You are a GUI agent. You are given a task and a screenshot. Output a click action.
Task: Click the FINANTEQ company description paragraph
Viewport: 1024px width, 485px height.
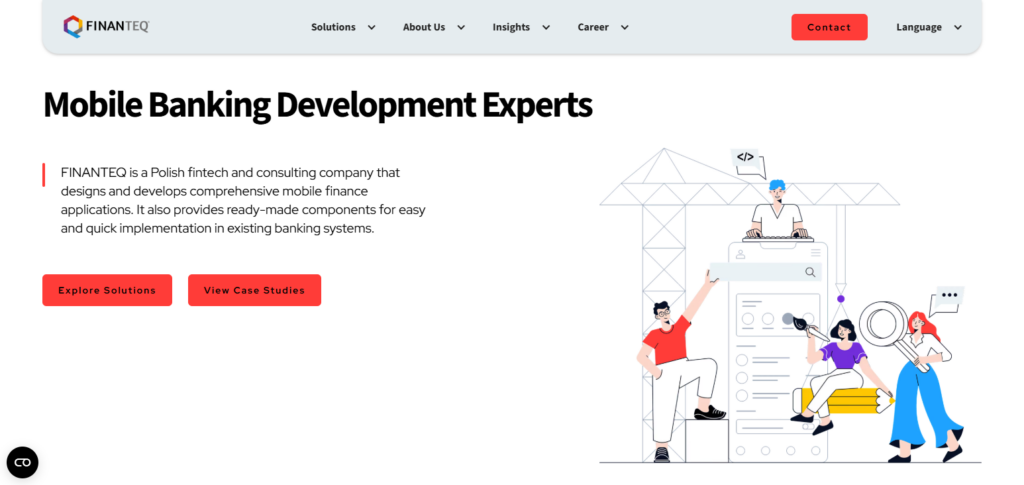[243, 201]
